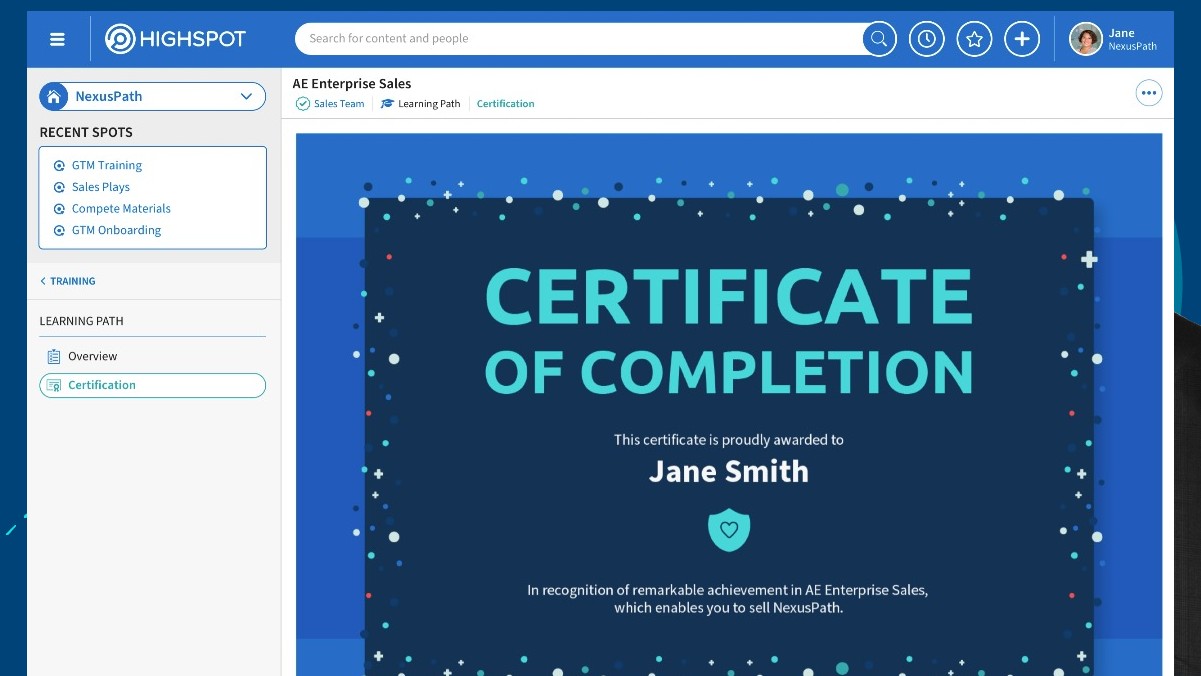
Task: Open the Compete Materials spot
Action: coord(120,208)
